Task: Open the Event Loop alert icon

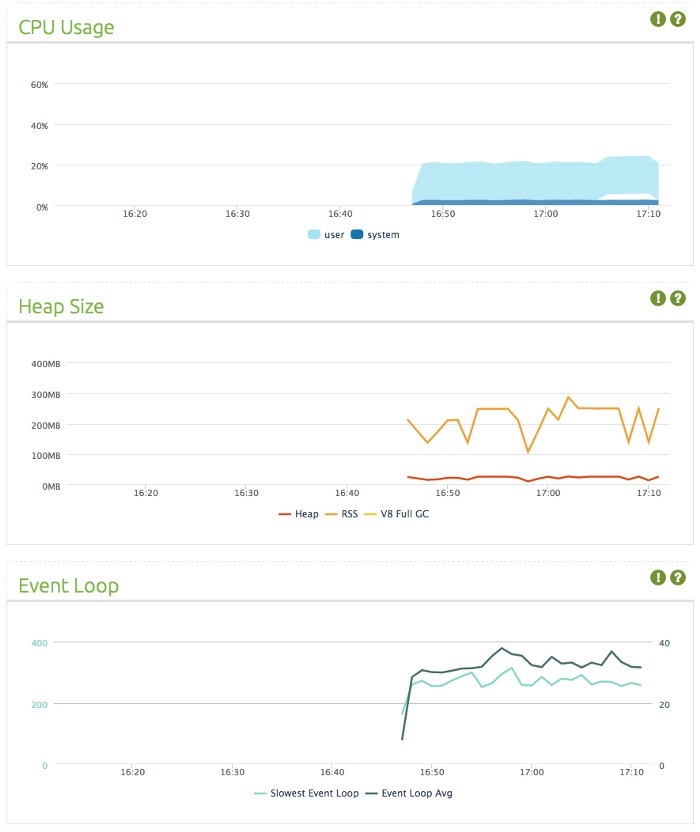Action: 658,577
